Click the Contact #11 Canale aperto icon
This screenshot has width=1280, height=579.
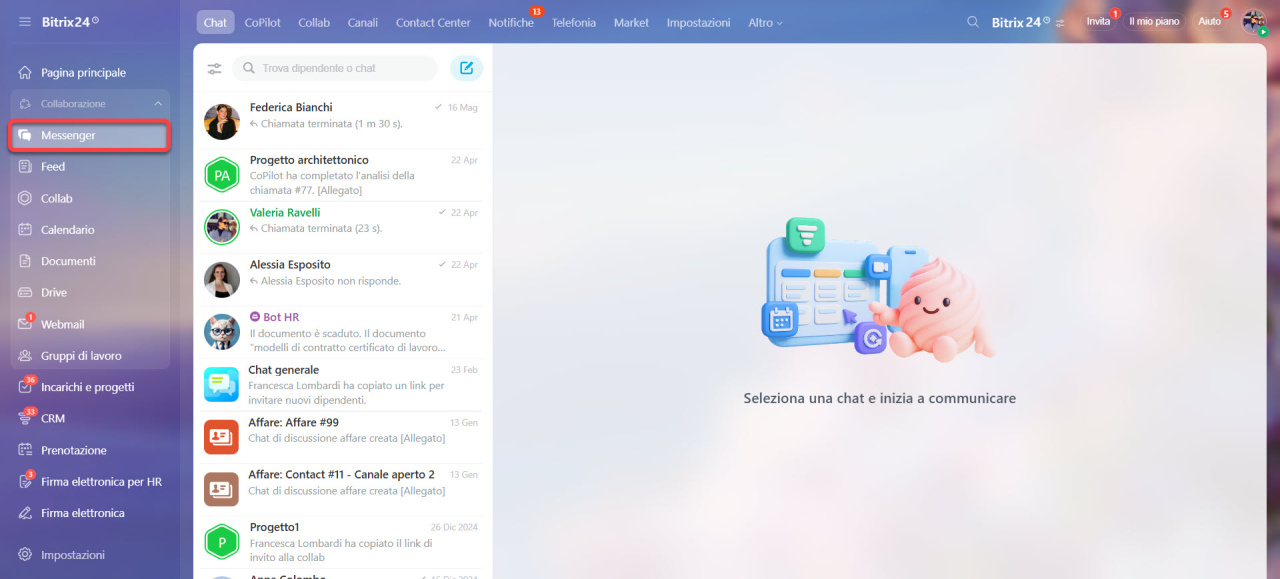[x=221, y=489]
